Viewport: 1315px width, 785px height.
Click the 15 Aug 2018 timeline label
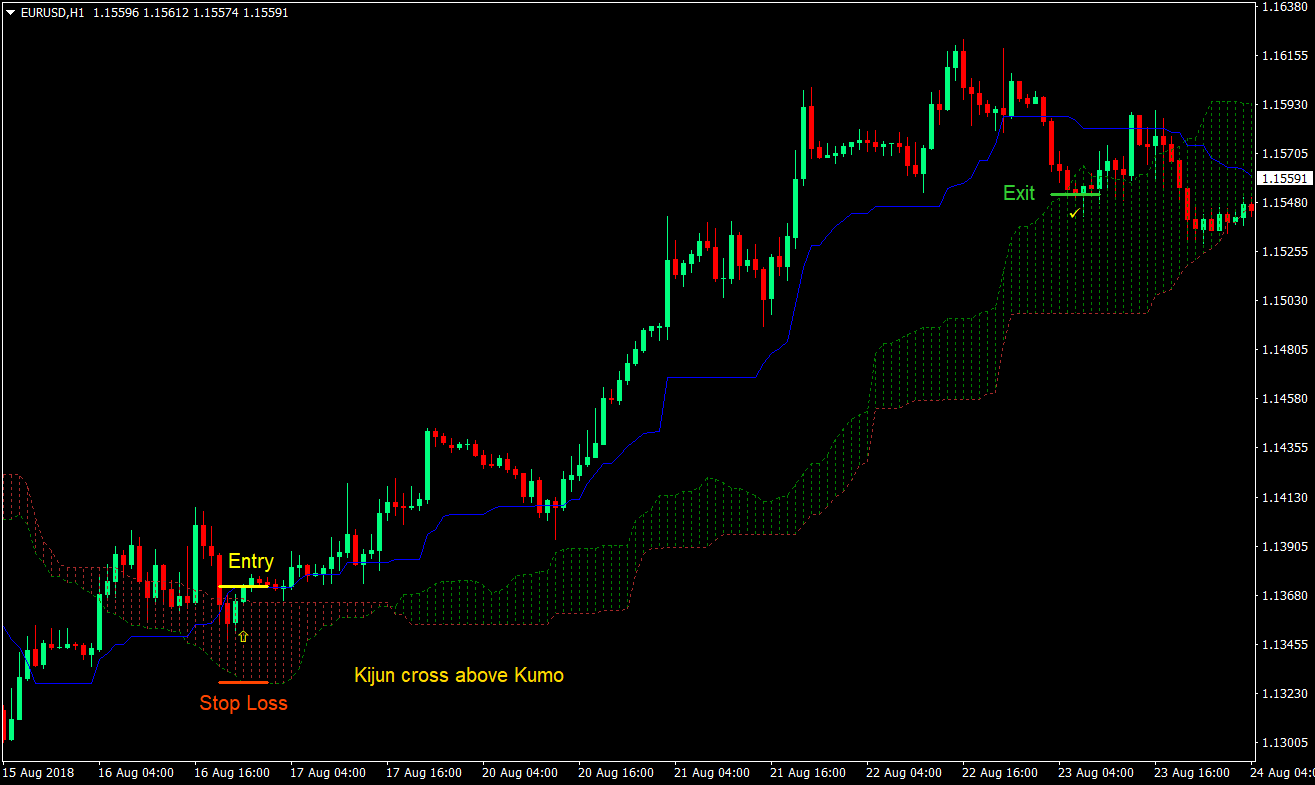(x=40, y=772)
